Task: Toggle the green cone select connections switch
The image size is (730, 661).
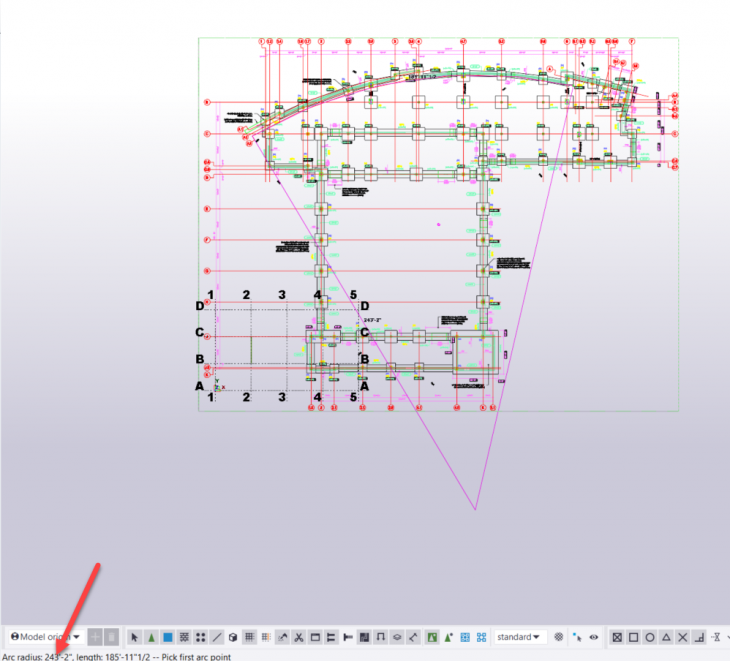Action: [x=151, y=637]
